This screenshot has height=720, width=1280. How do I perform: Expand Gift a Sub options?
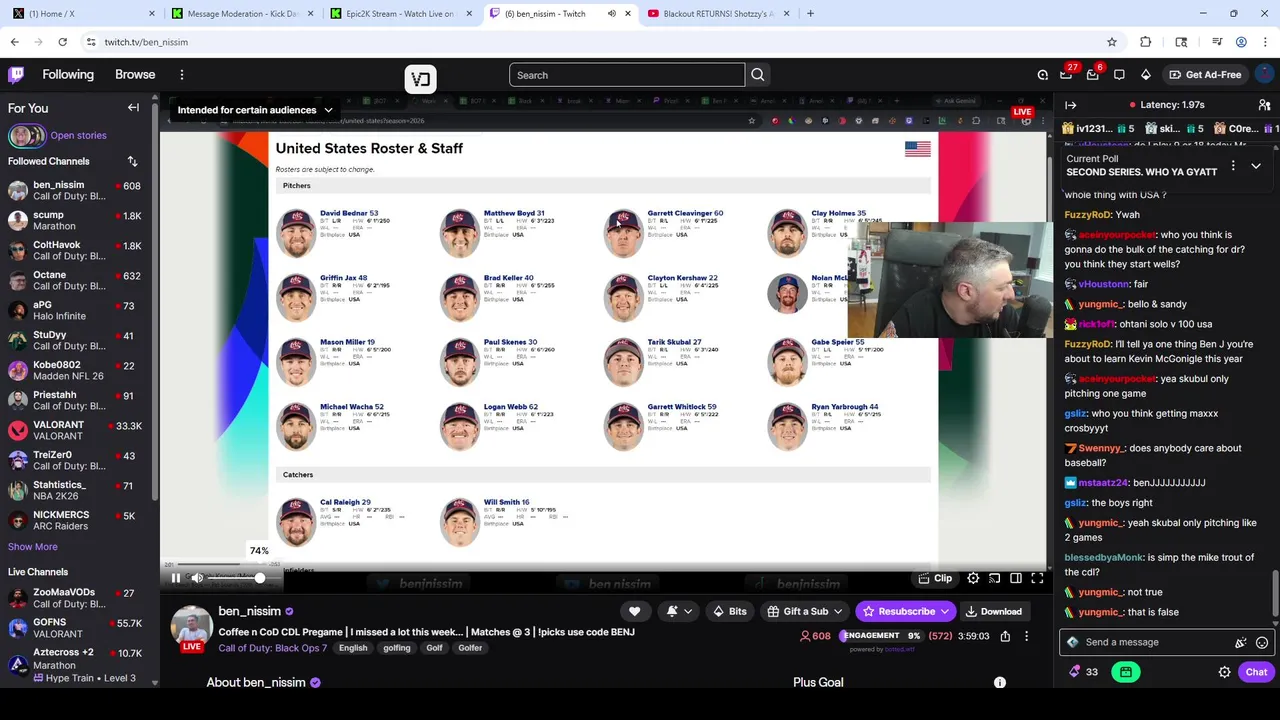pos(839,611)
